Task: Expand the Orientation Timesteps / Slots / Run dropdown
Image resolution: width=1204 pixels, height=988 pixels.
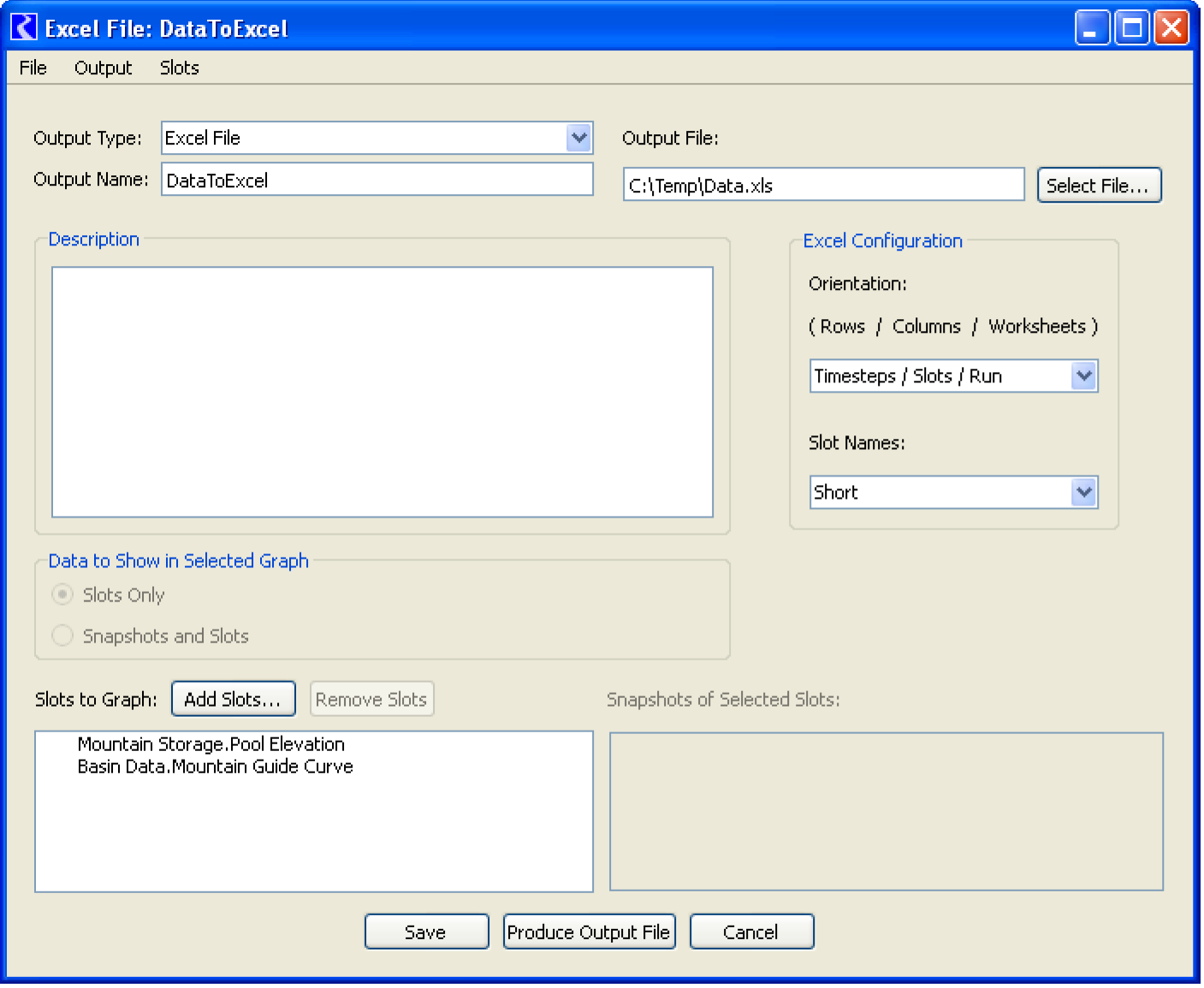Action: coord(1083,376)
